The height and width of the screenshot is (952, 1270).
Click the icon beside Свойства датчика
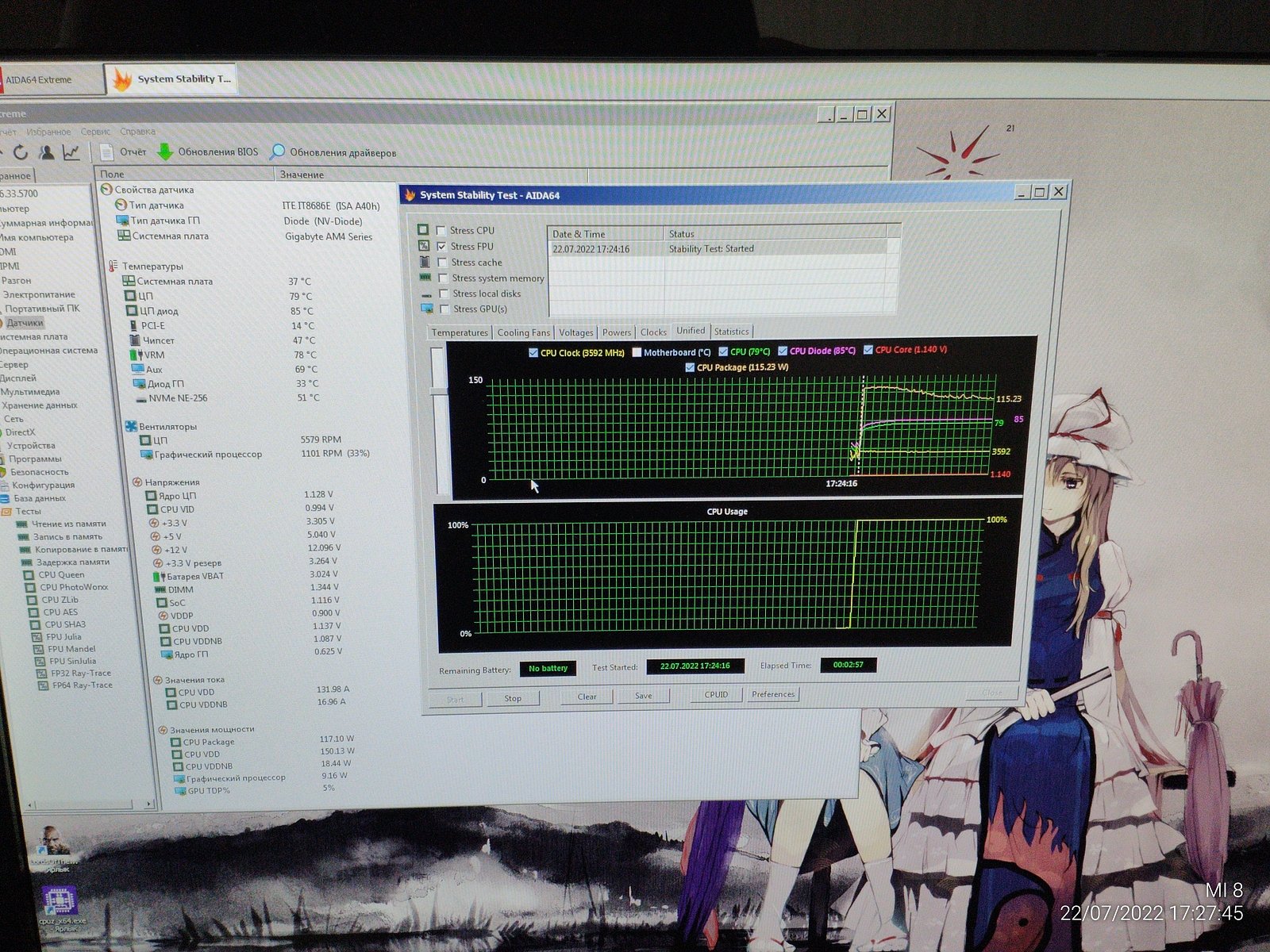pyautogui.click(x=106, y=190)
